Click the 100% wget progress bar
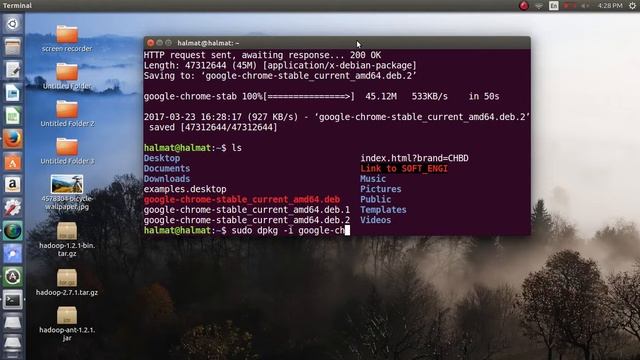This screenshot has height=360, width=640. (309, 96)
